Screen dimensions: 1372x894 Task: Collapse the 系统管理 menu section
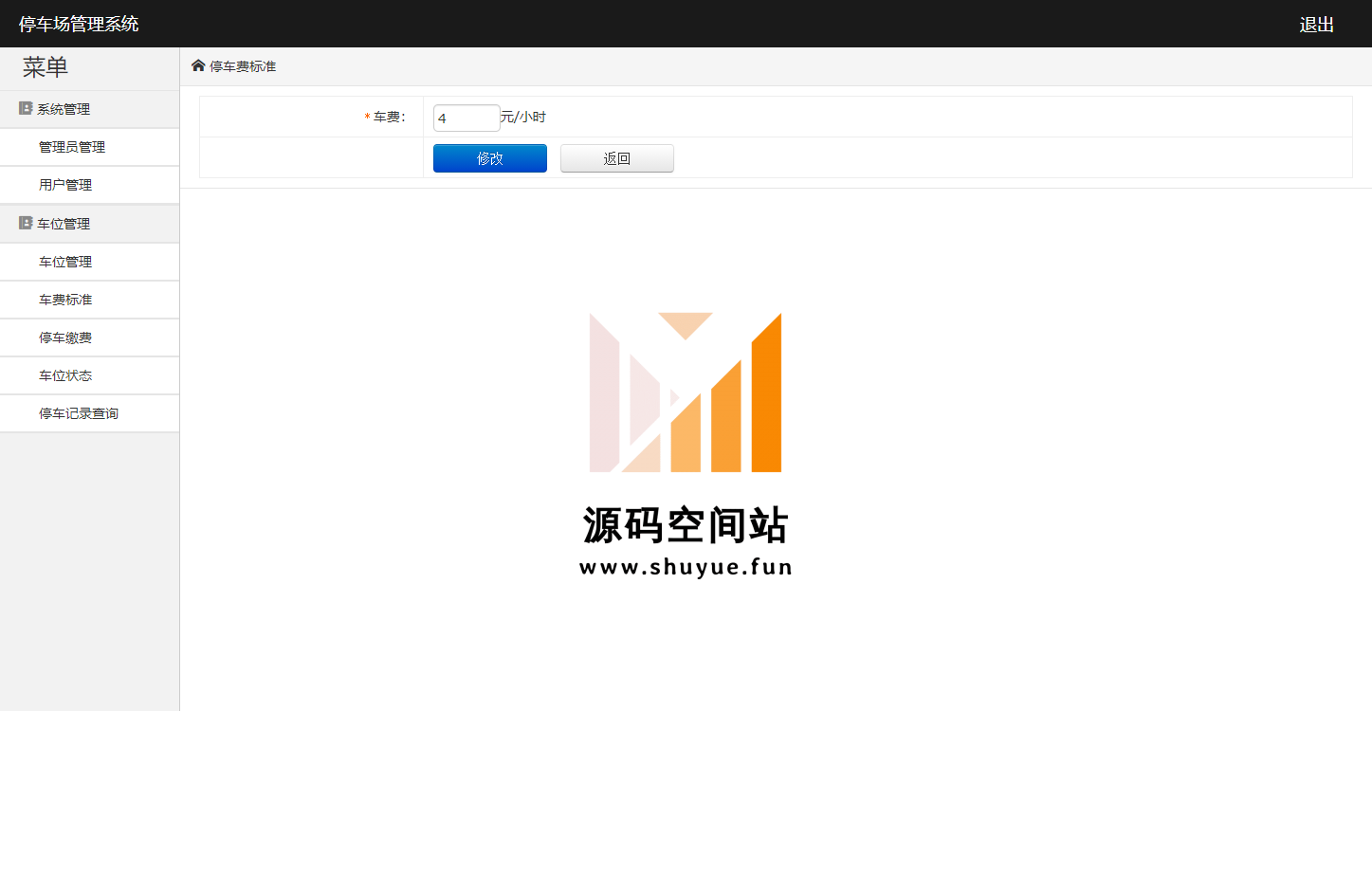pyautogui.click(x=89, y=109)
